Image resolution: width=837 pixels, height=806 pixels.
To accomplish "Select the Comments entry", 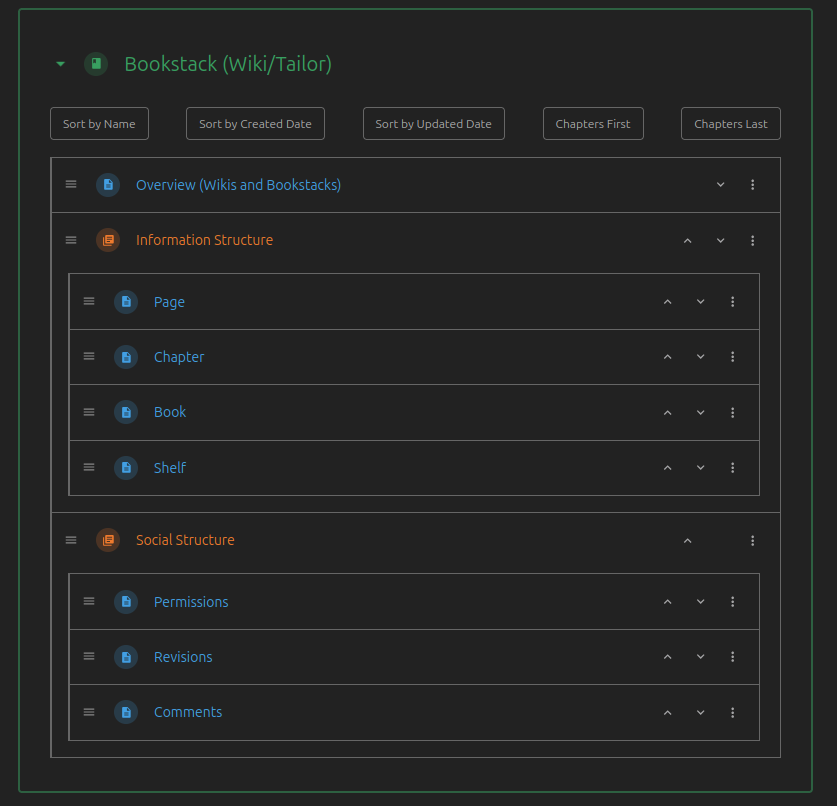I will click(188, 712).
